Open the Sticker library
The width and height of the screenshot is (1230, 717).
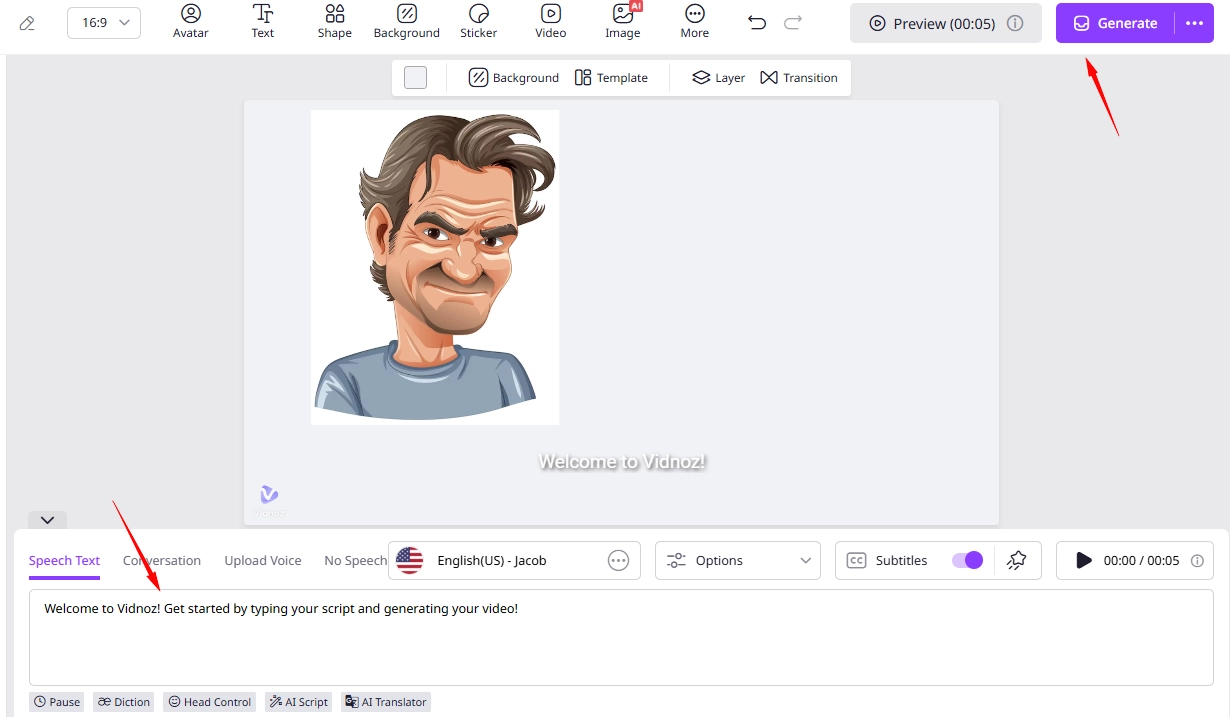pos(478,22)
